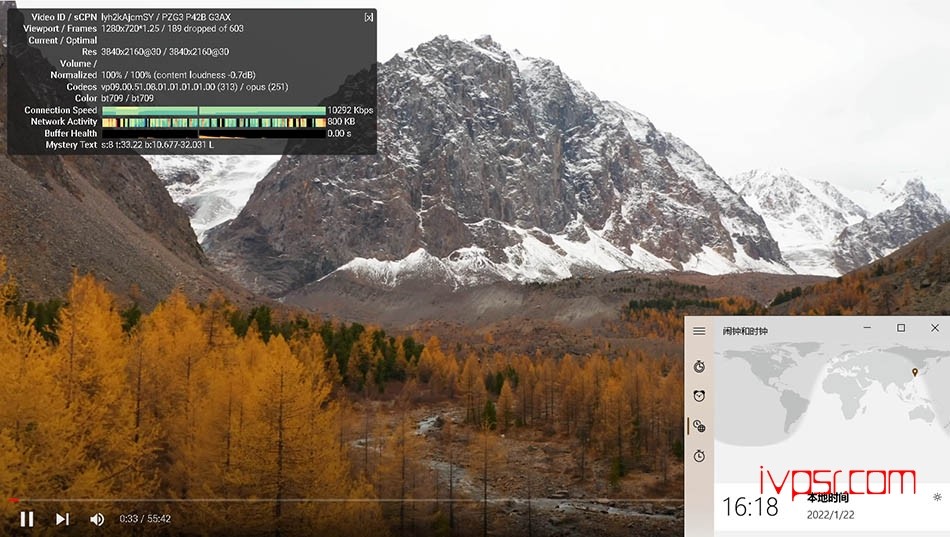Open the clock app hamburger menu
Screen dimensions: 950x537
click(699, 331)
